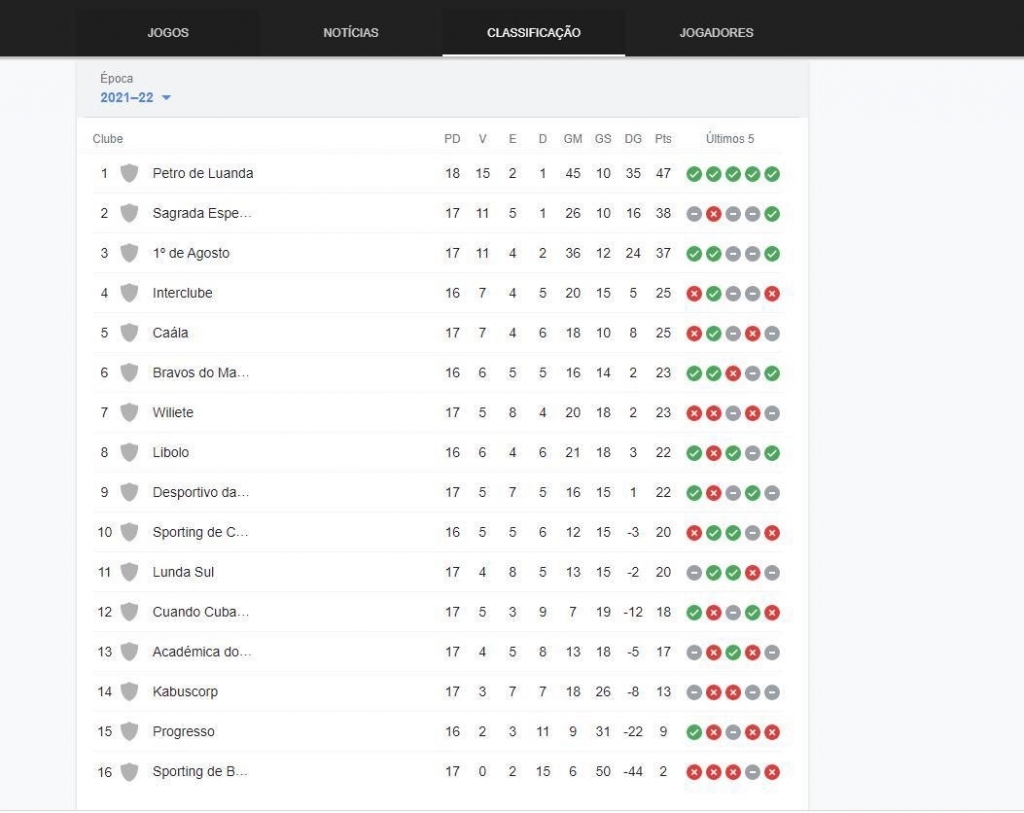Click the shield icon next to Wiliete
This screenshot has width=1024, height=813.
tap(129, 412)
